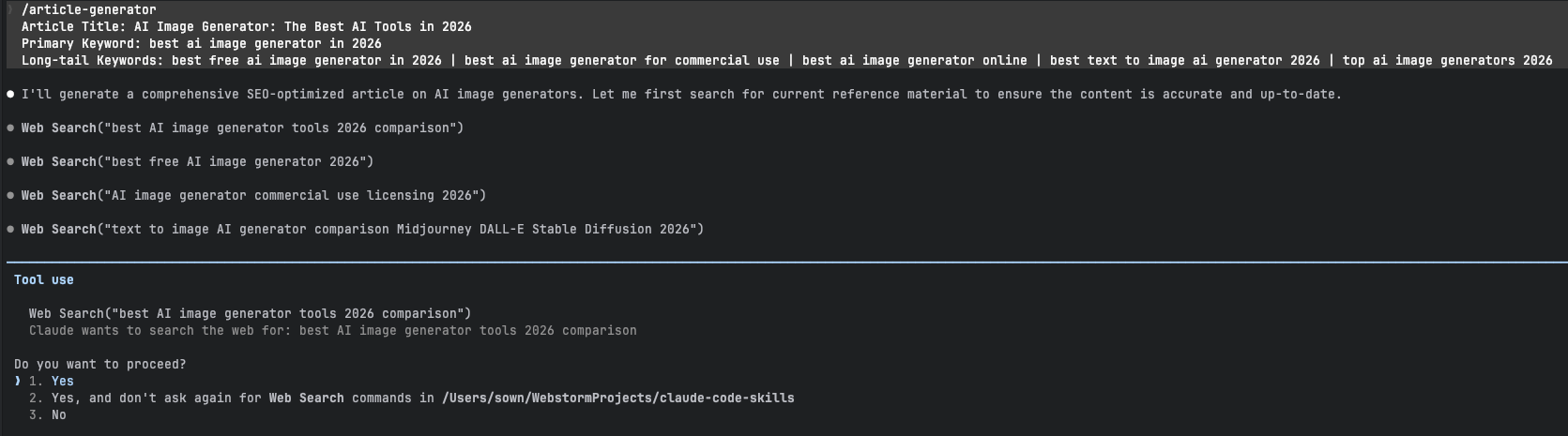The image size is (1568, 436).
Task: Click the "text to image AI generator" search entry
Action: 362,229
